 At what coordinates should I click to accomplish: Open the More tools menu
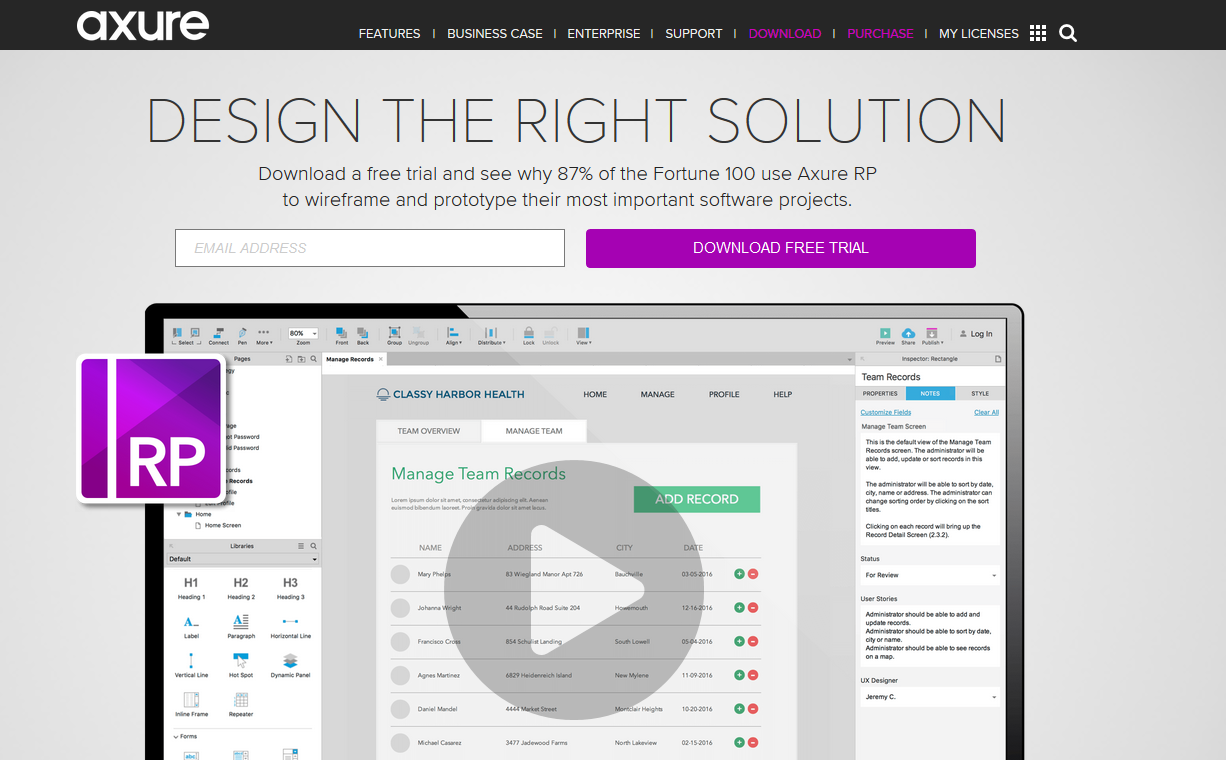[264, 335]
